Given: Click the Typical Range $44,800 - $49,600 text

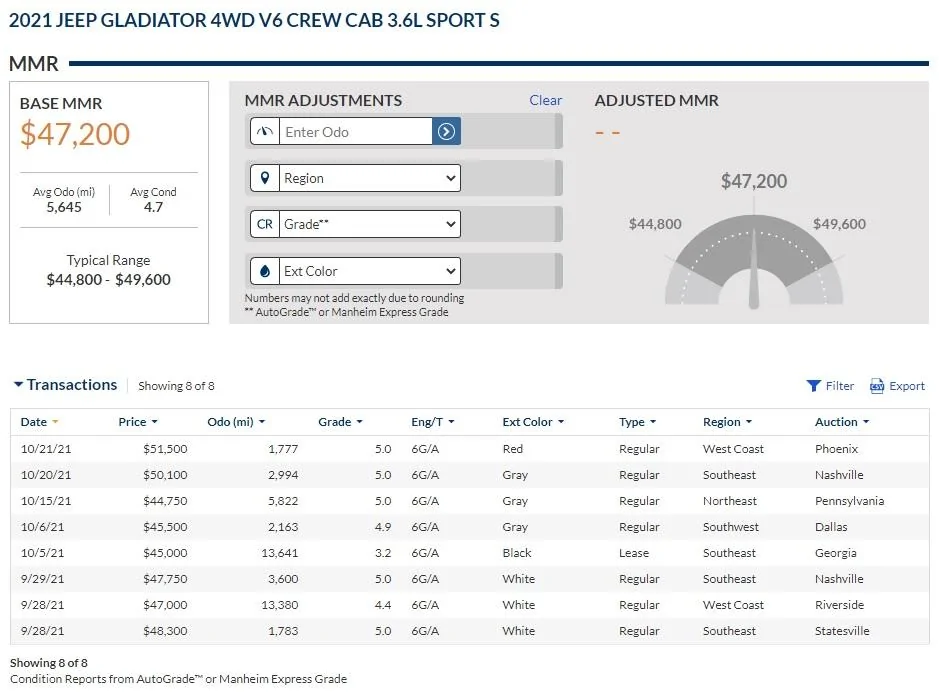Looking at the screenshot, I should click(x=108, y=279).
